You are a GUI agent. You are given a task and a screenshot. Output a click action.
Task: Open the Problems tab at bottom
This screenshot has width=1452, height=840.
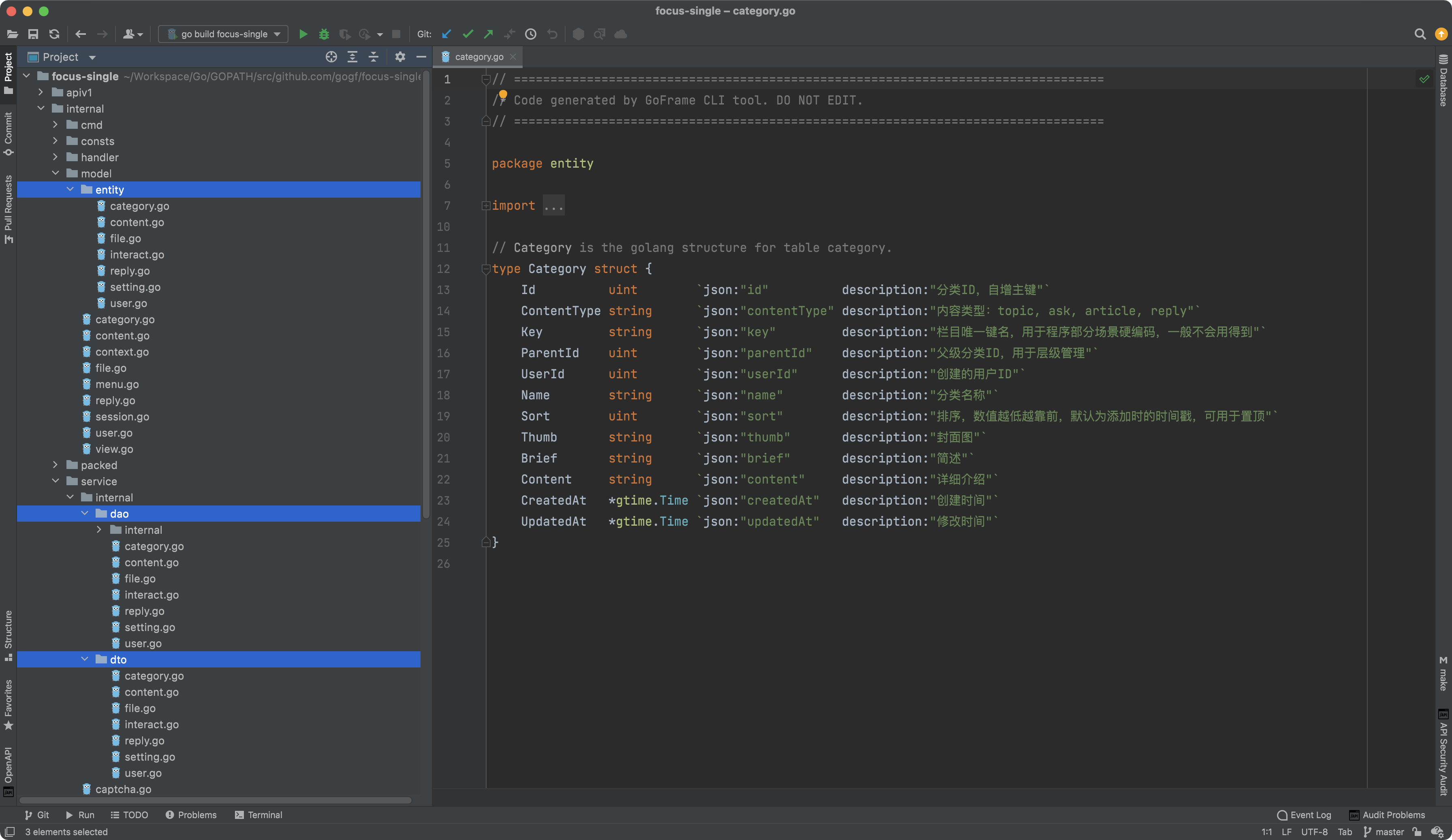(x=191, y=814)
